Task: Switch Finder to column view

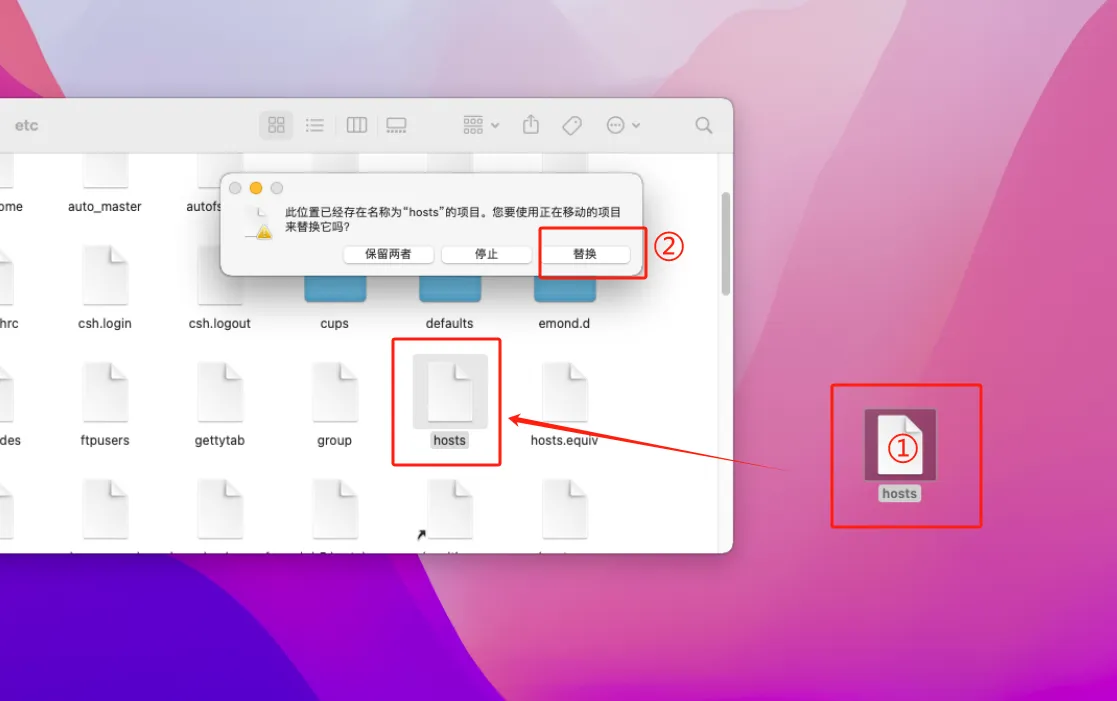Action: click(x=356, y=125)
